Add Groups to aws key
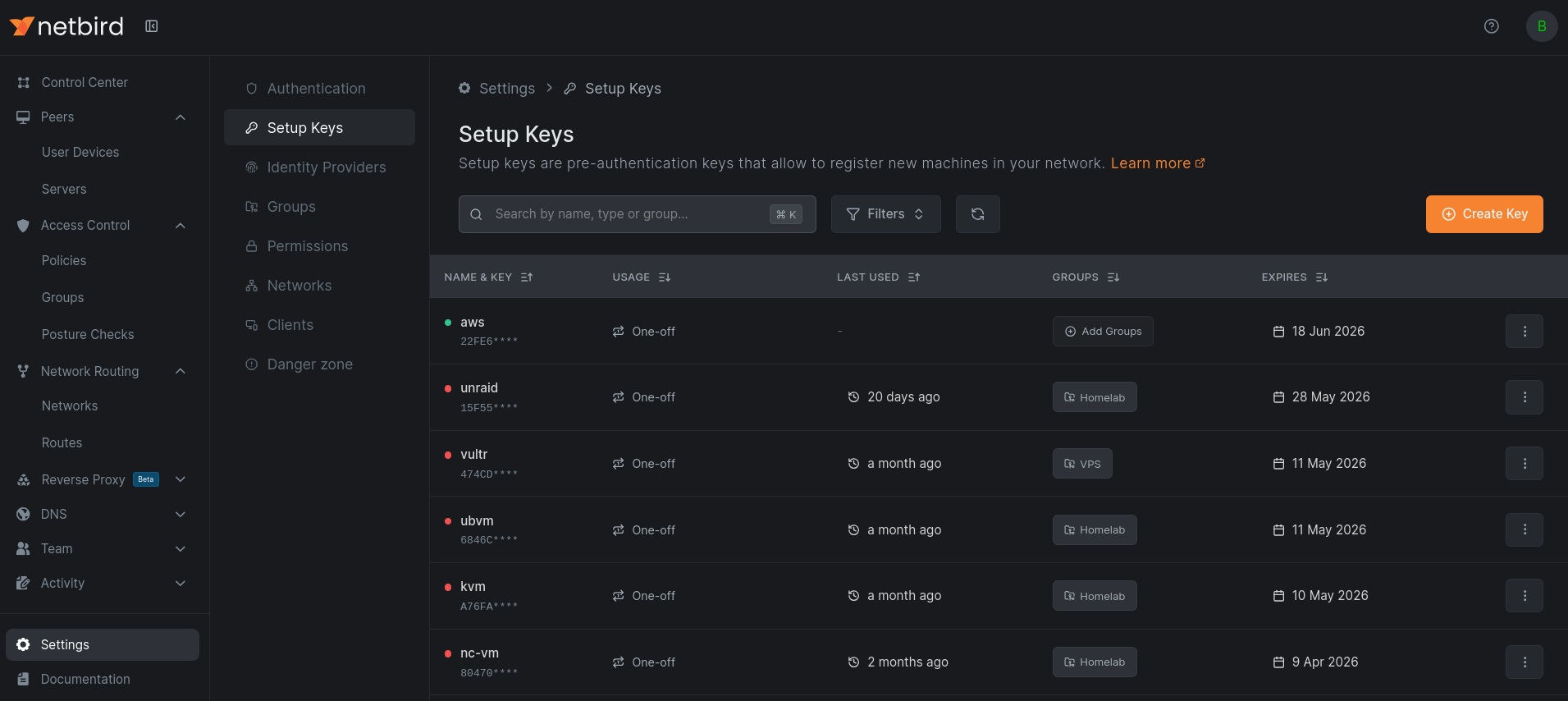This screenshot has width=1568, height=701. point(1103,332)
